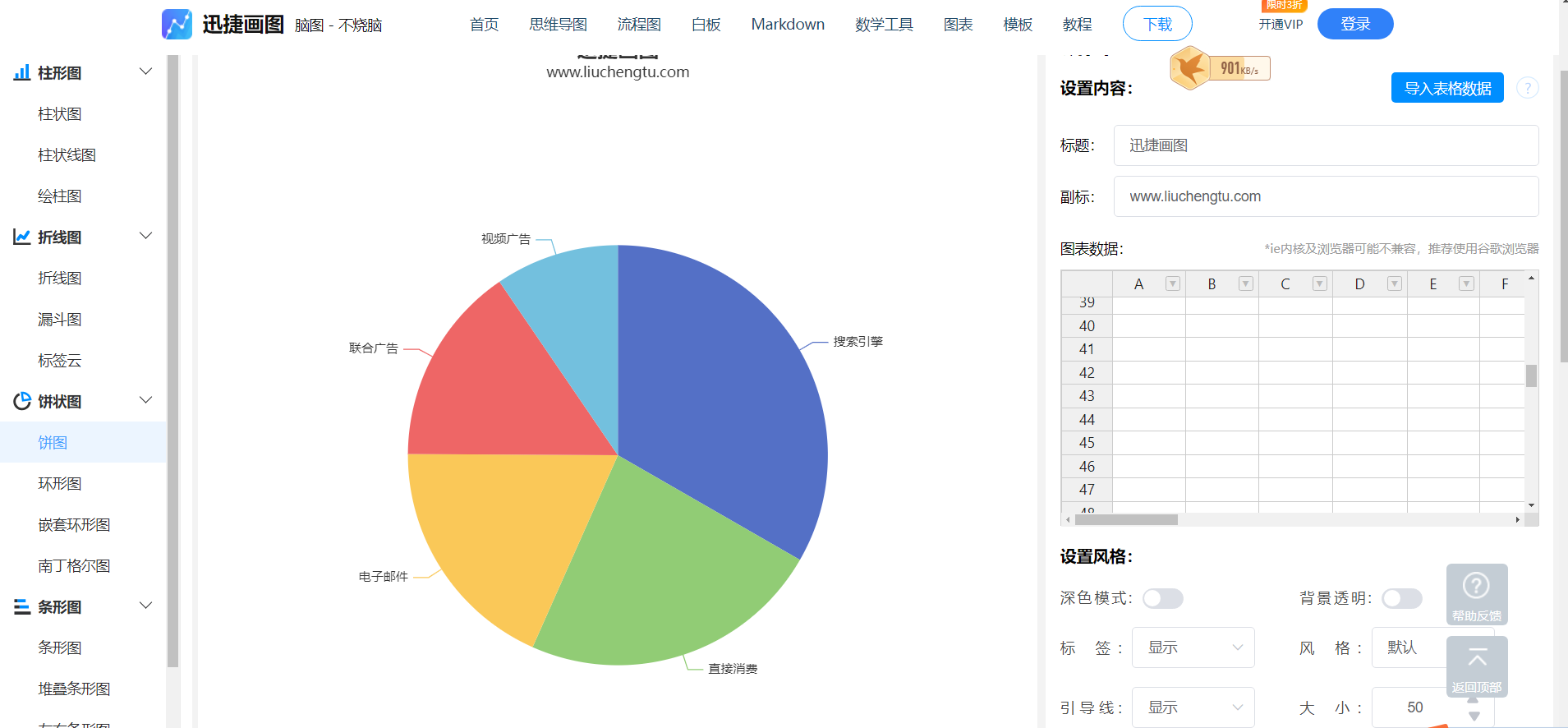Select 柱状线图 in the sidebar
This screenshot has height=728, width=1568.
(x=67, y=155)
